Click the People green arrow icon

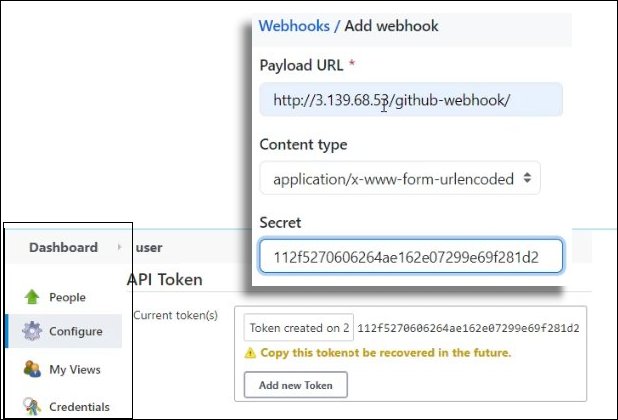[31, 297]
